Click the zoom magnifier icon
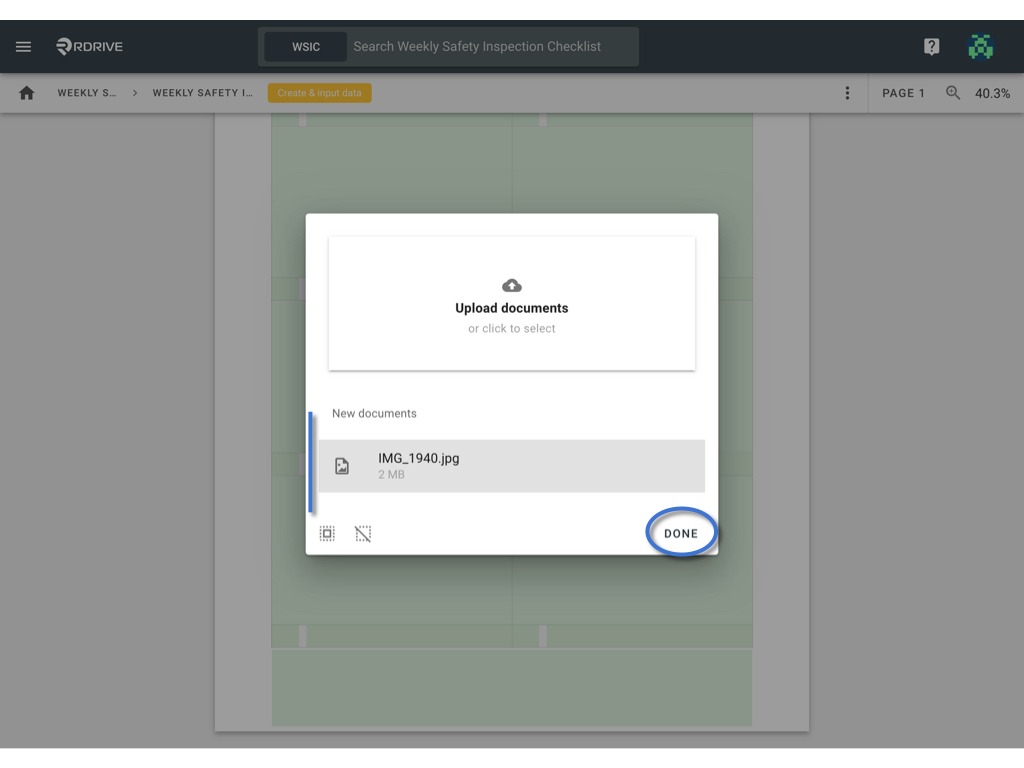 tap(953, 93)
